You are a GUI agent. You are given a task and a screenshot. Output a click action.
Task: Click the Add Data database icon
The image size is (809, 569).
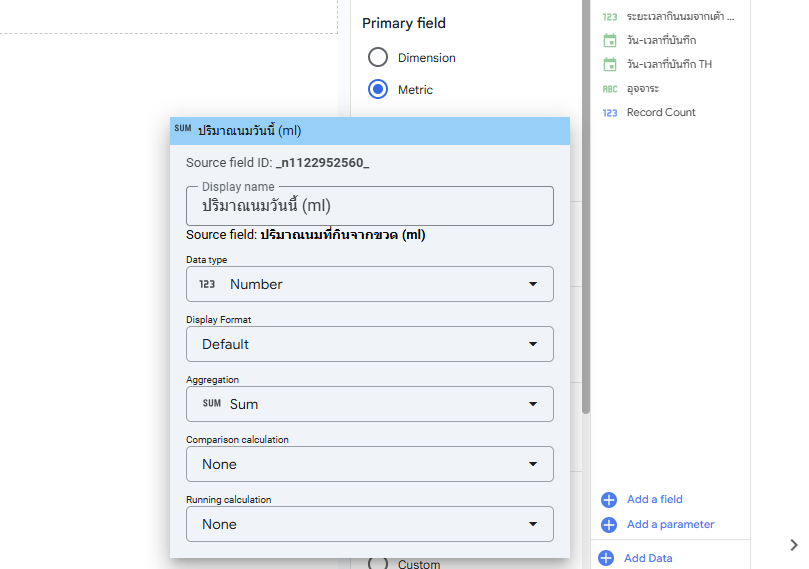pyautogui.click(x=605, y=558)
